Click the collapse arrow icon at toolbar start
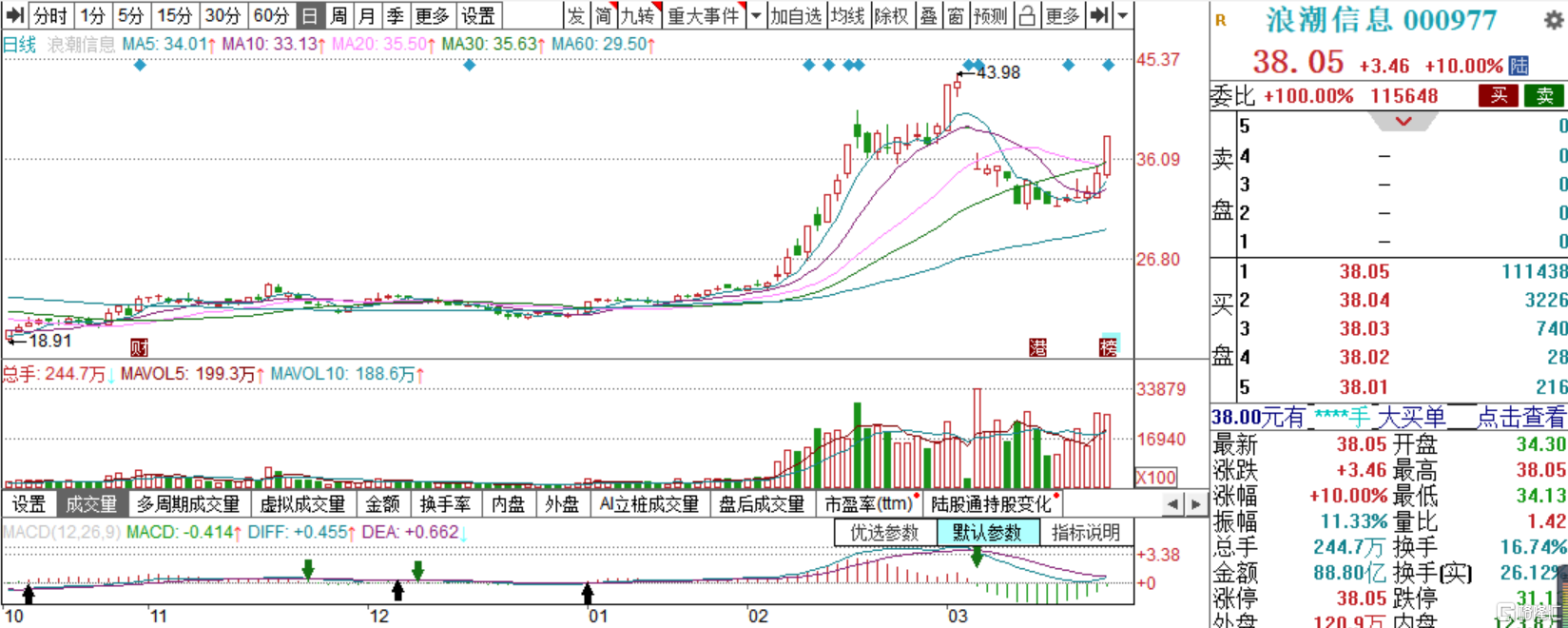Image resolution: width=1568 pixels, height=628 pixels. click(x=14, y=15)
